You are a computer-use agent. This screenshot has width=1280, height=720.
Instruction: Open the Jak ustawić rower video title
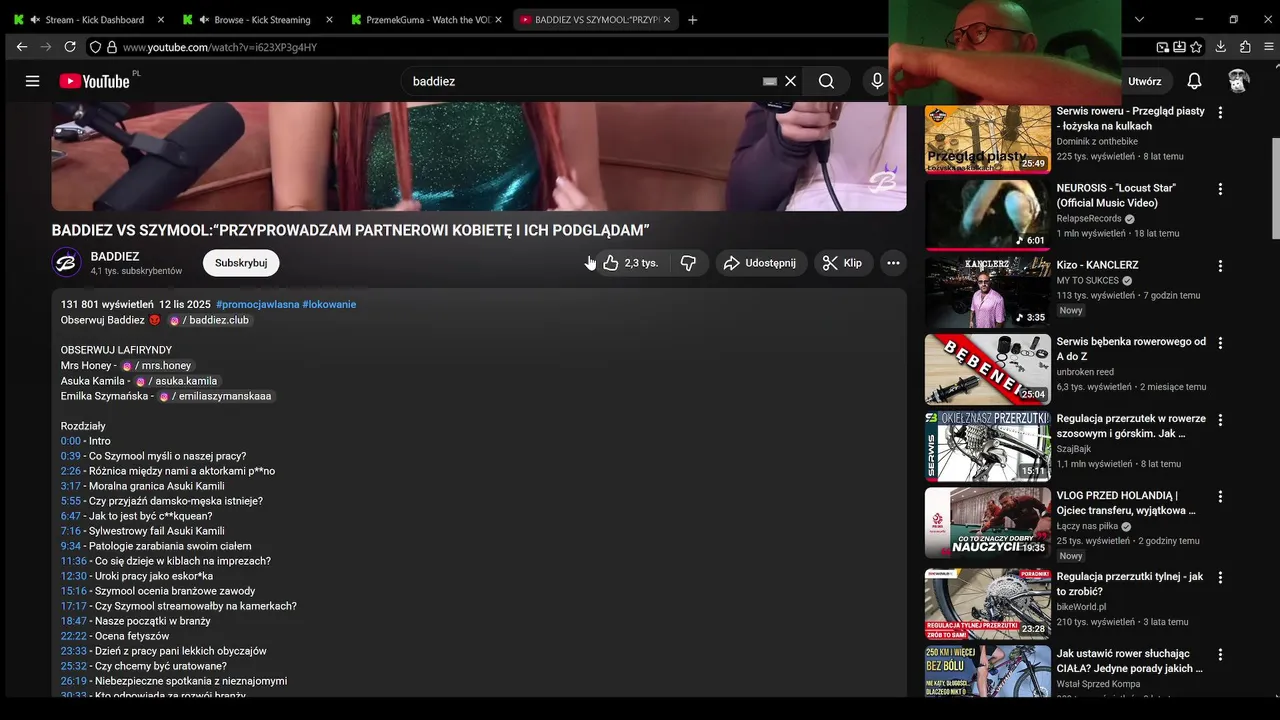point(1130,661)
